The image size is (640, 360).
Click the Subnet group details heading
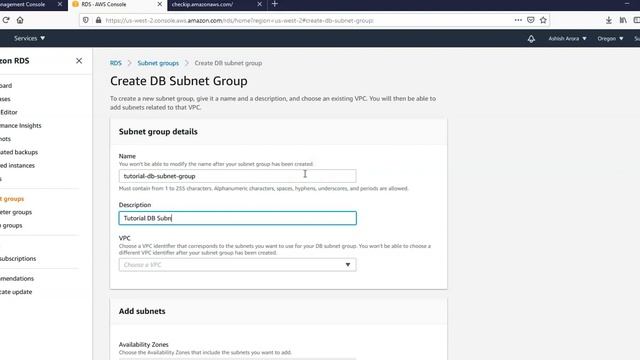[158, 132]
